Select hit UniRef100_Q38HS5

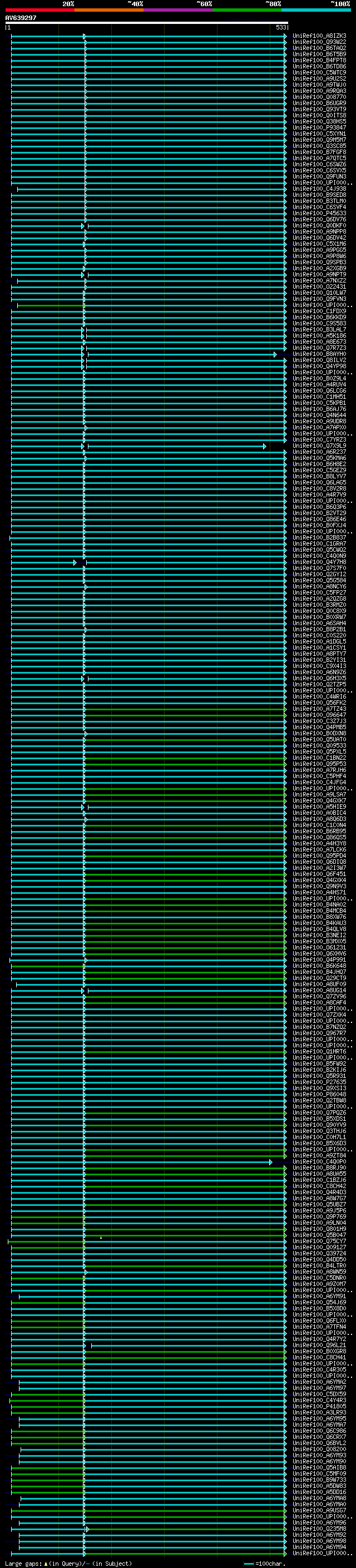319,122
